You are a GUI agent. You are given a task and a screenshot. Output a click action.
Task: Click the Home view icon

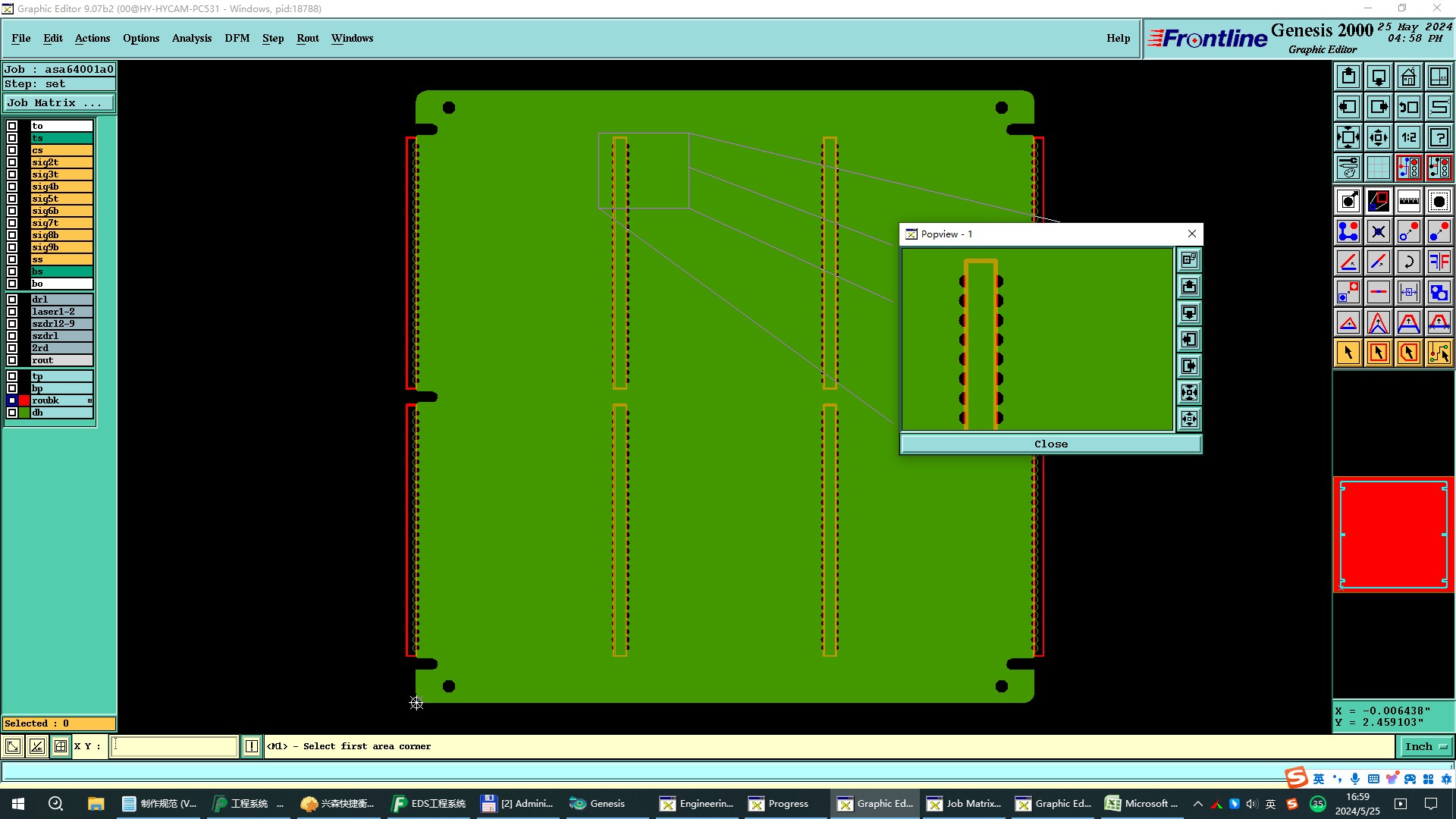point(1408,77)
